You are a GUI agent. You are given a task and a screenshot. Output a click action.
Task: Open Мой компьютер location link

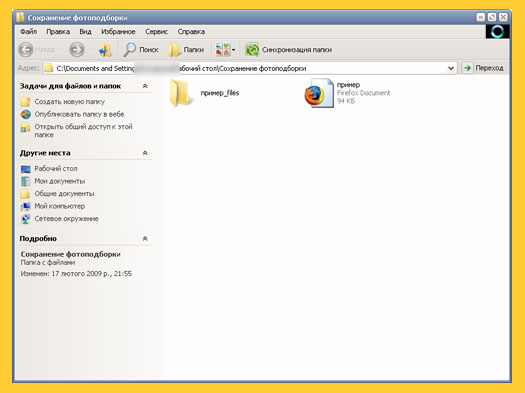click(x=60, y=206)
